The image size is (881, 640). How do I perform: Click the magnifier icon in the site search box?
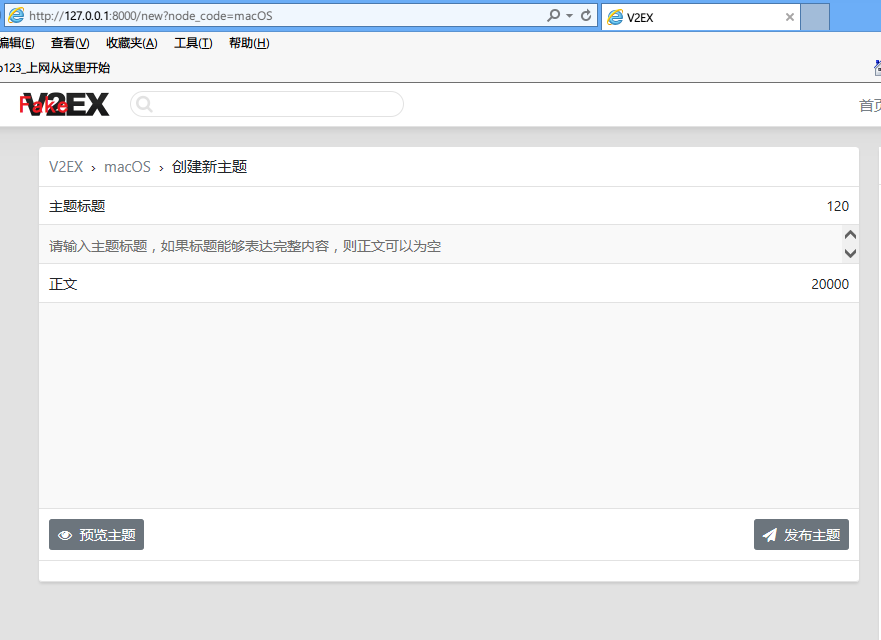pyautogui.click(x=144, y=105)
